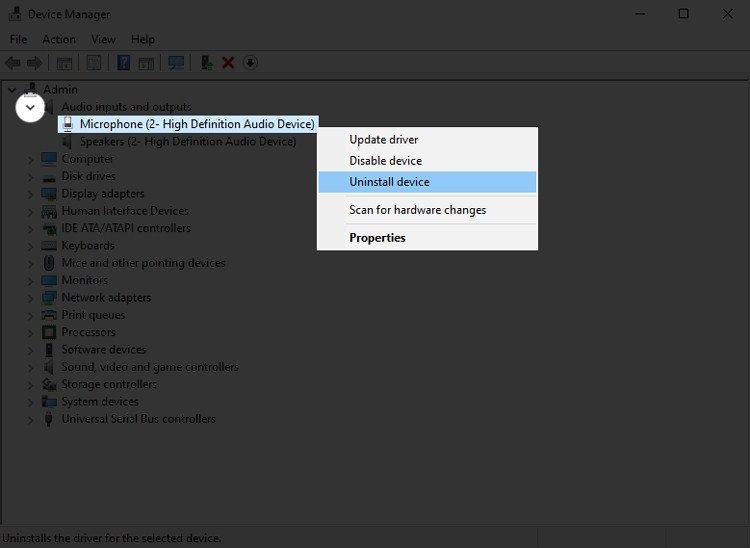Expand the Universal Serial Bus controllers node

point(30,419)
